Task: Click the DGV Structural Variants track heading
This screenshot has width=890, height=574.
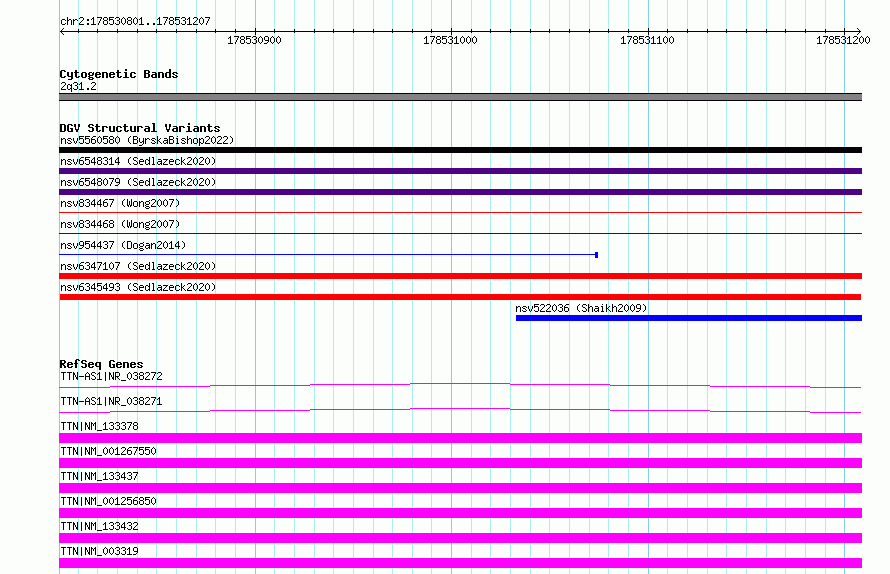Action: (140, 128)
